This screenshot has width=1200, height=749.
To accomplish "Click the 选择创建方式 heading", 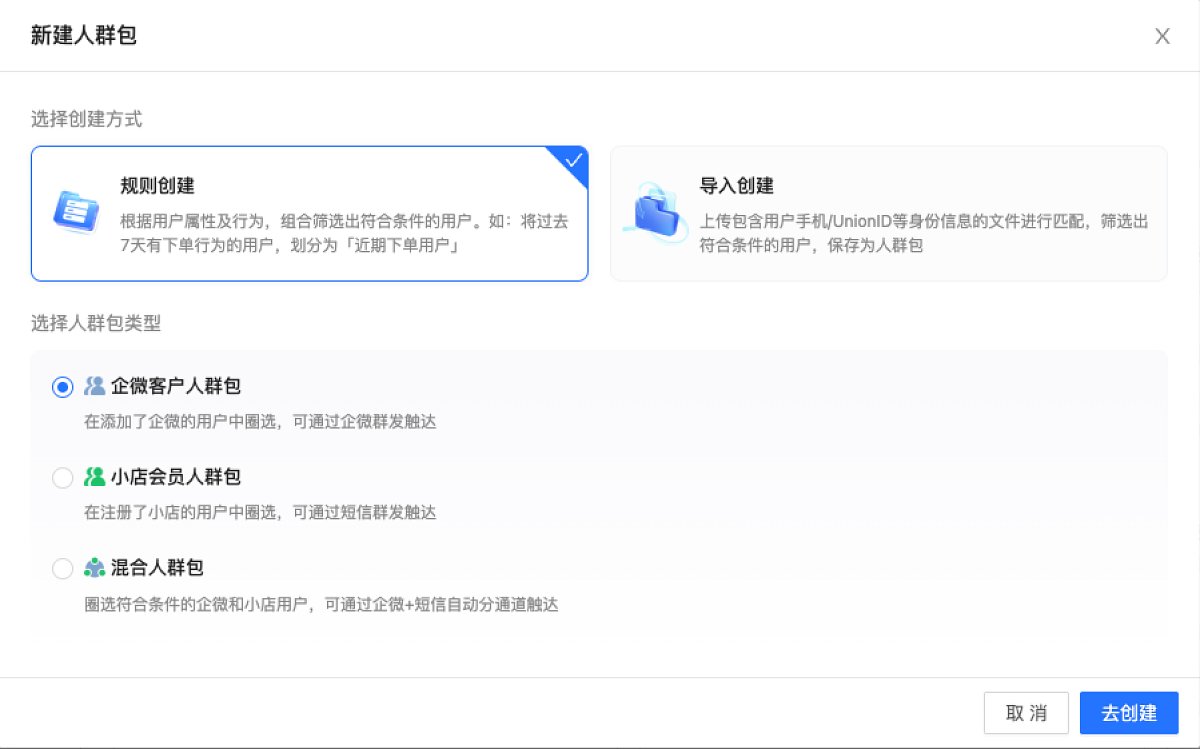I will 87,120.
